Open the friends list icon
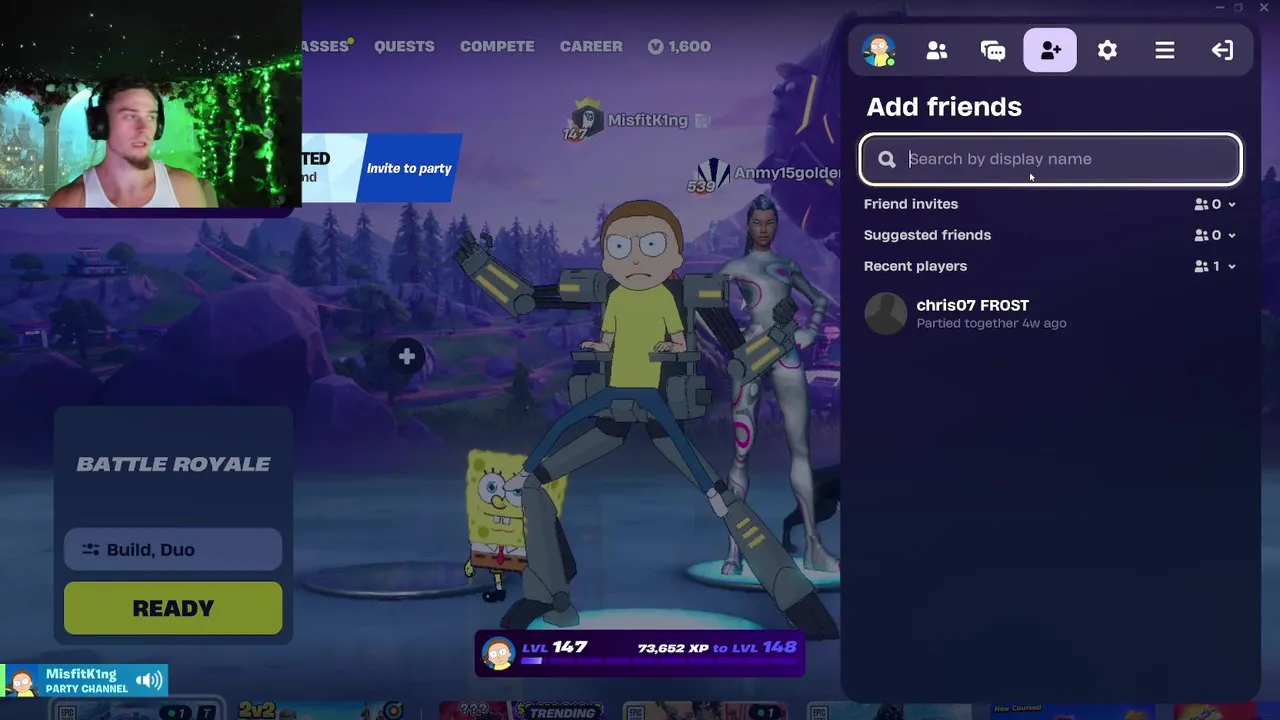 936,50
